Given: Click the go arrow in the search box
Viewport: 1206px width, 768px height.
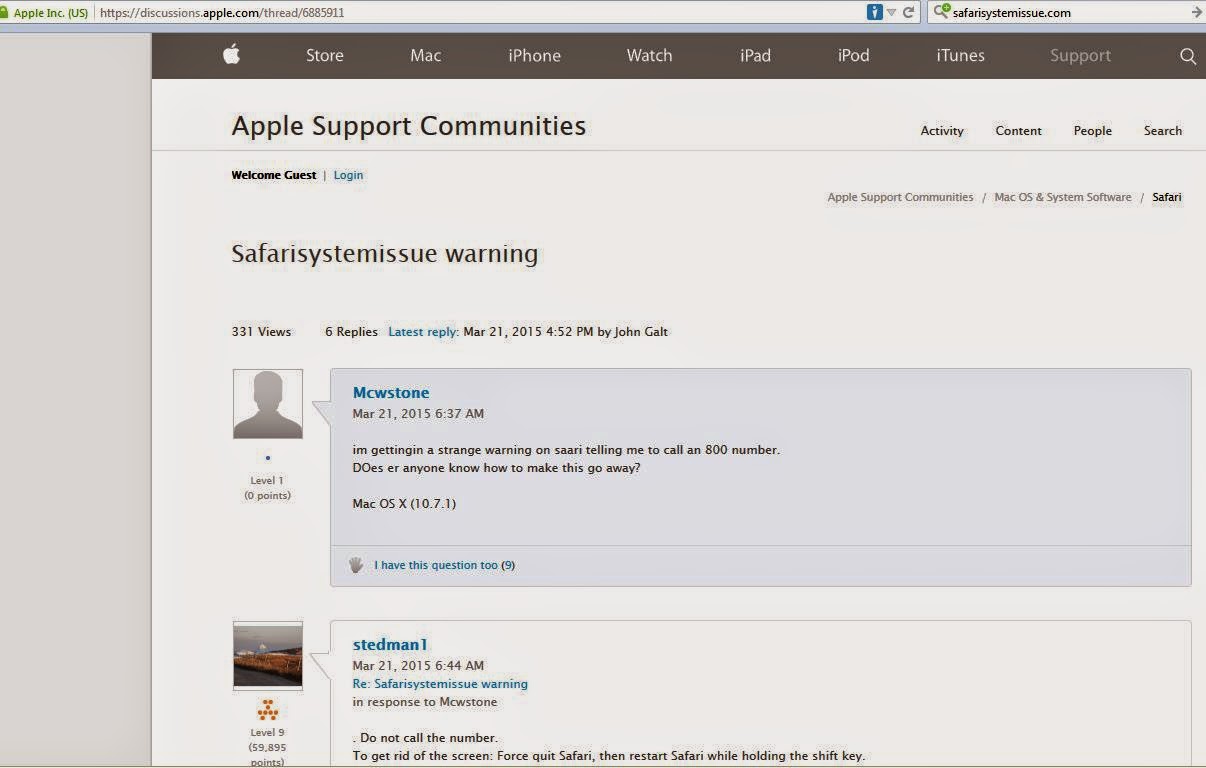Looking at the screenshot, I should click(x=1196, y=13).
